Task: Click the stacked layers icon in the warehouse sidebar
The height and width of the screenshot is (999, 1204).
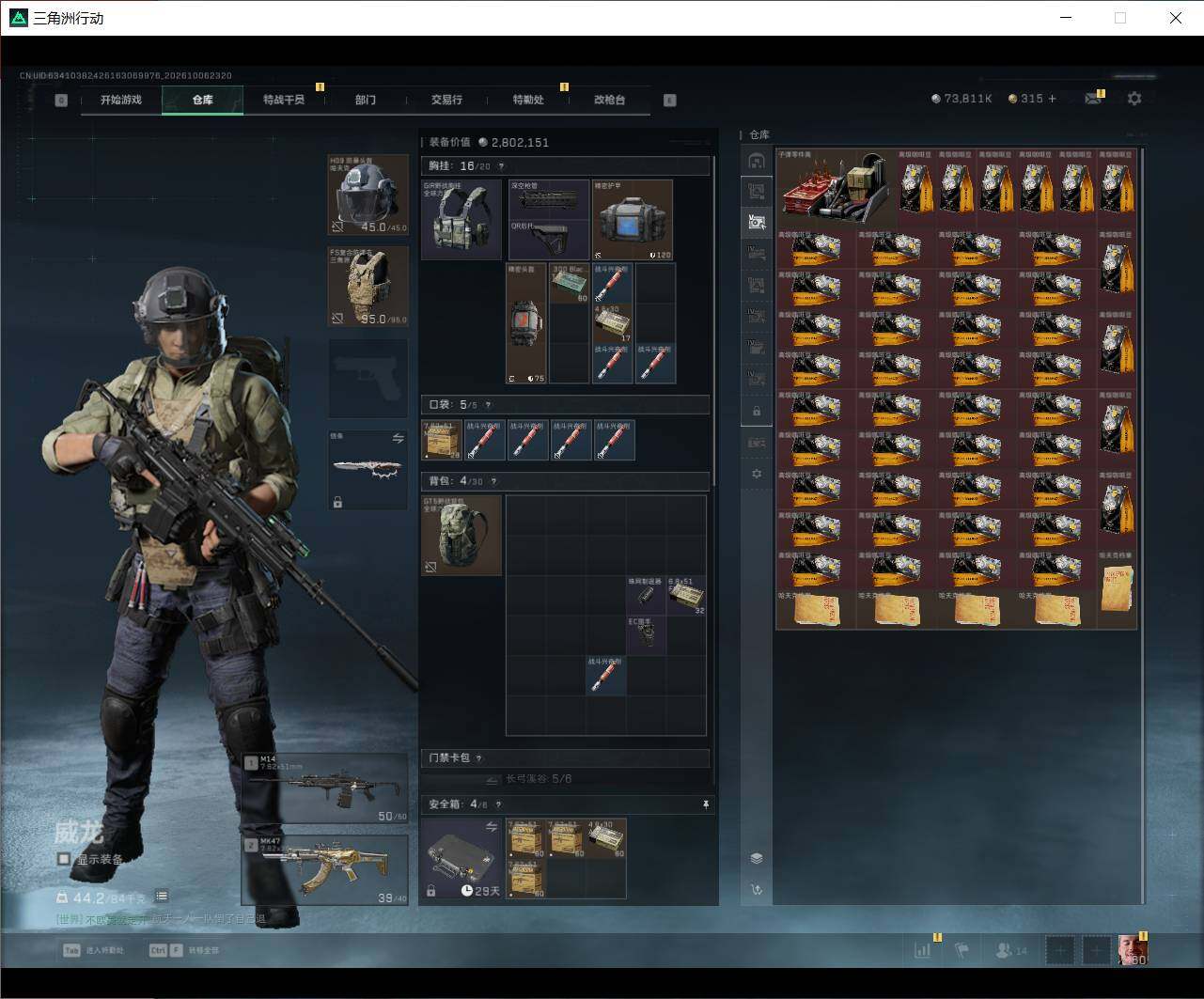Action: pos(757,858)
